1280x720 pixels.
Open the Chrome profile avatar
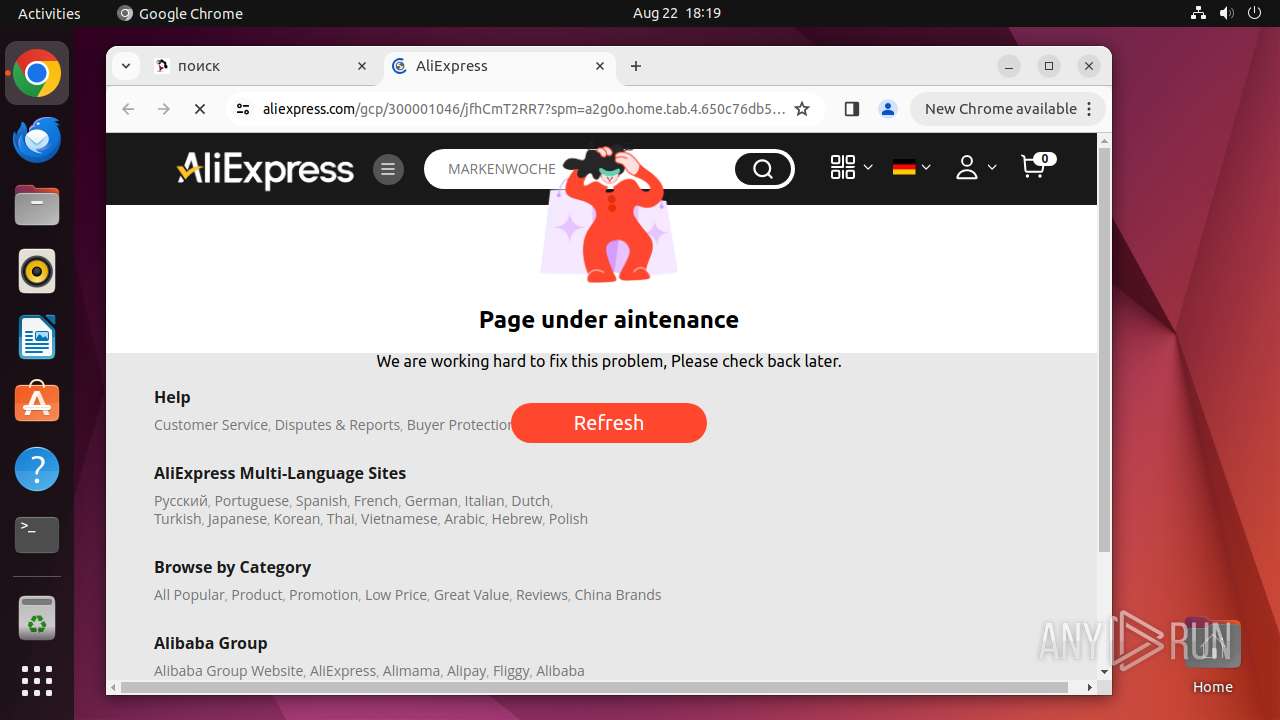pos(888,109)
